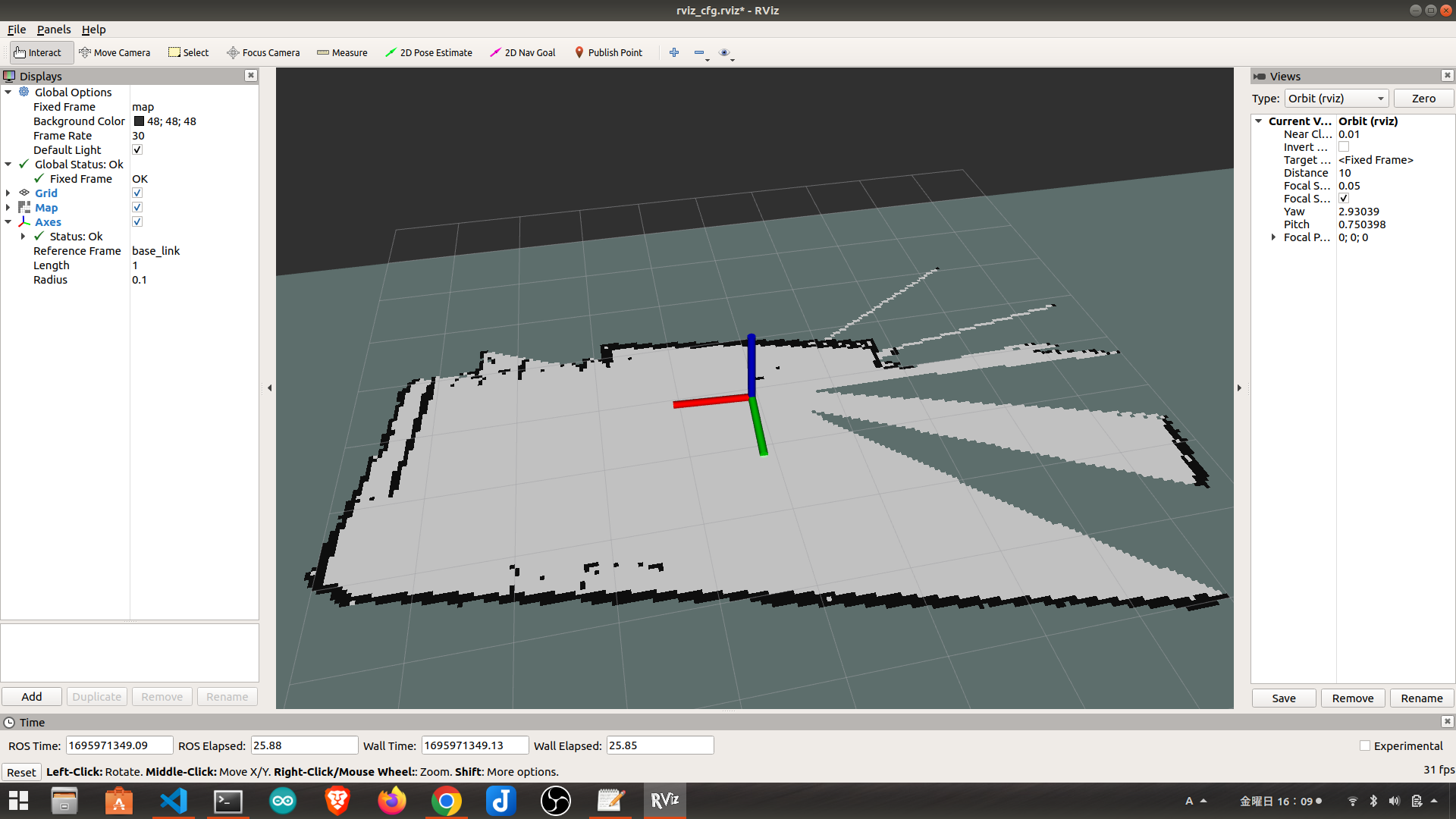
Task: Collapse the Global Options tree item
Action: coord(8,92)
